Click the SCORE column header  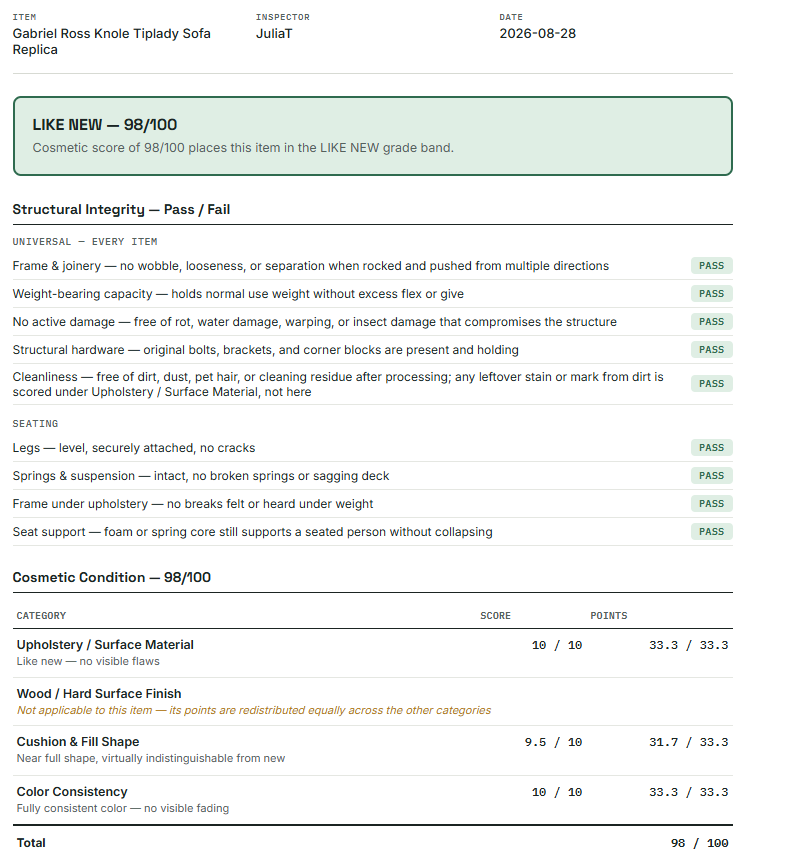(495, 616)
